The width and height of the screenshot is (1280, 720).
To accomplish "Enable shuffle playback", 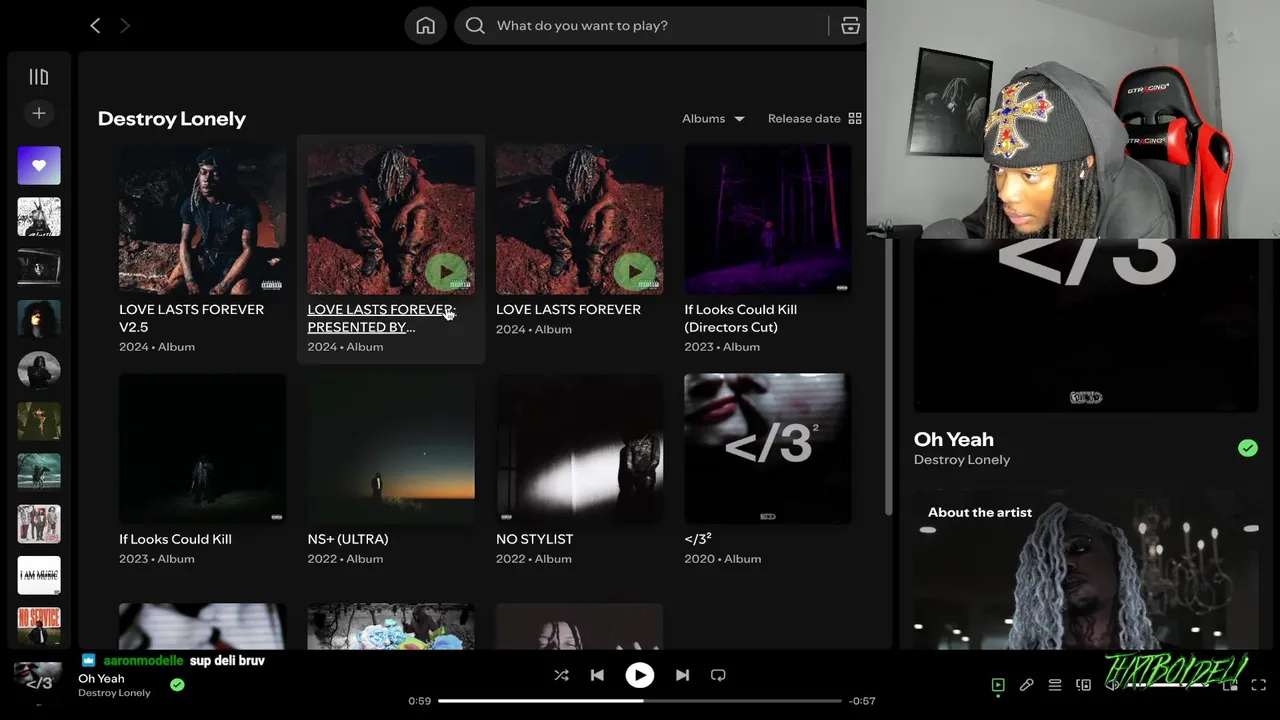I will [561, 675].
